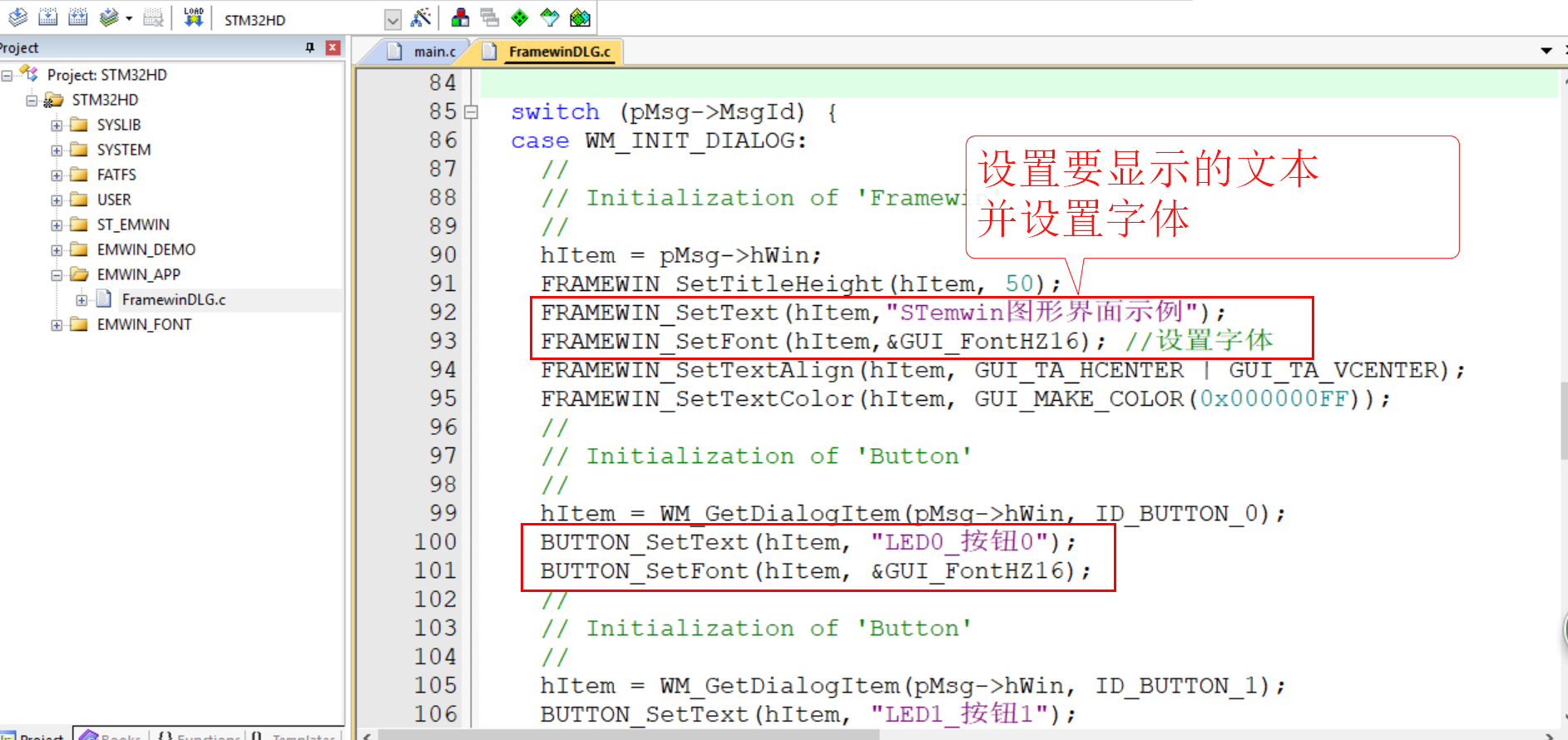The height and width of the screenshot is (740, 1568).
Task: Switch to the main.c editor tab
Action: tap(422, 52)
